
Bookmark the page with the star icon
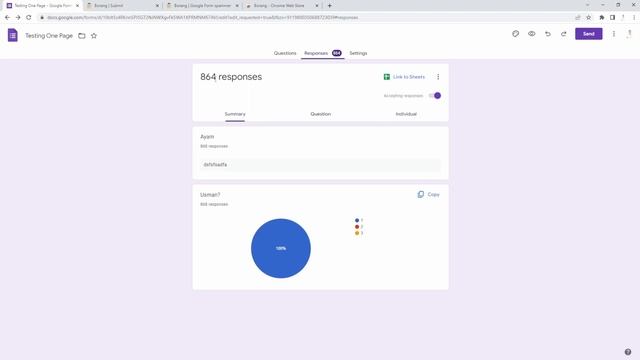[589, 18]
